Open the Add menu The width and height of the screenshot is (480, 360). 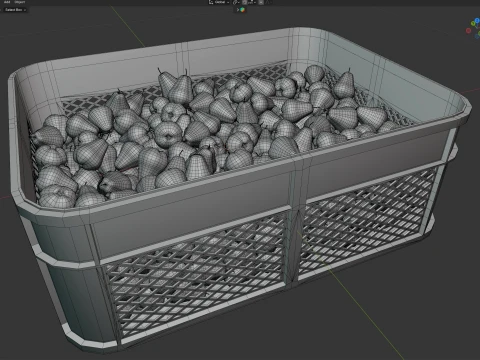point(7,2)
